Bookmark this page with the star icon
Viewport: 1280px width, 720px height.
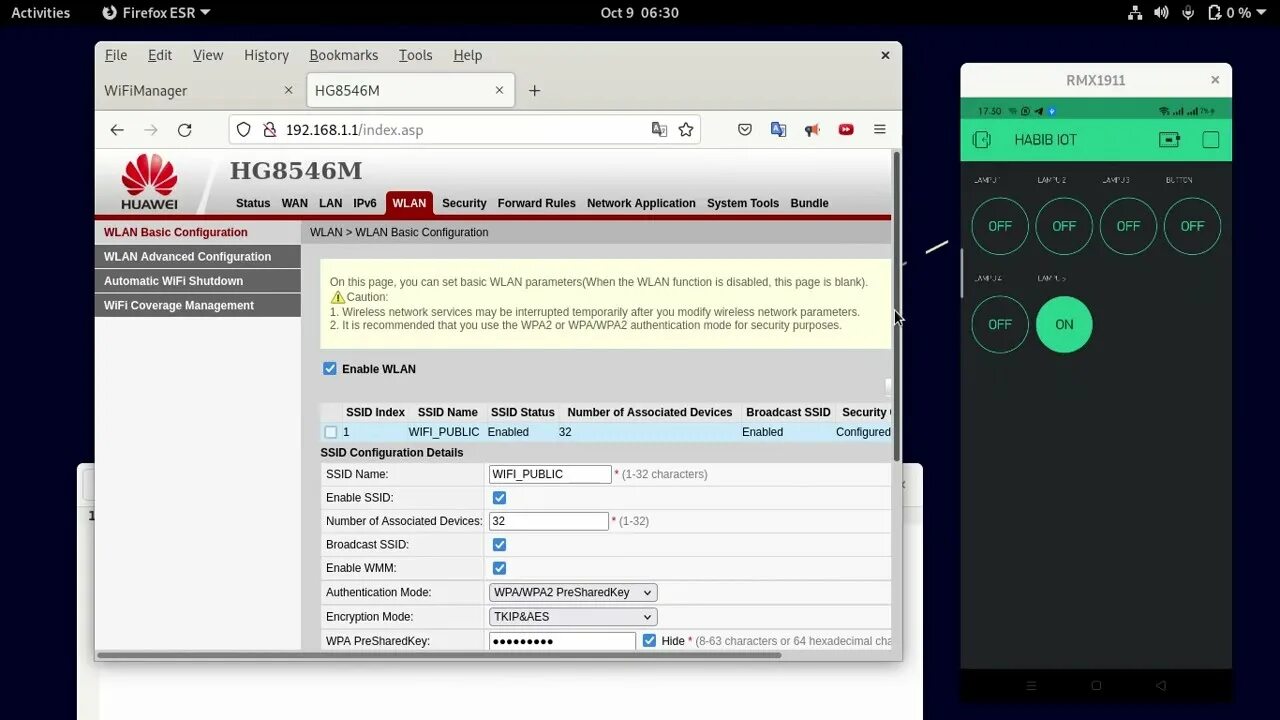coord(686,130)
